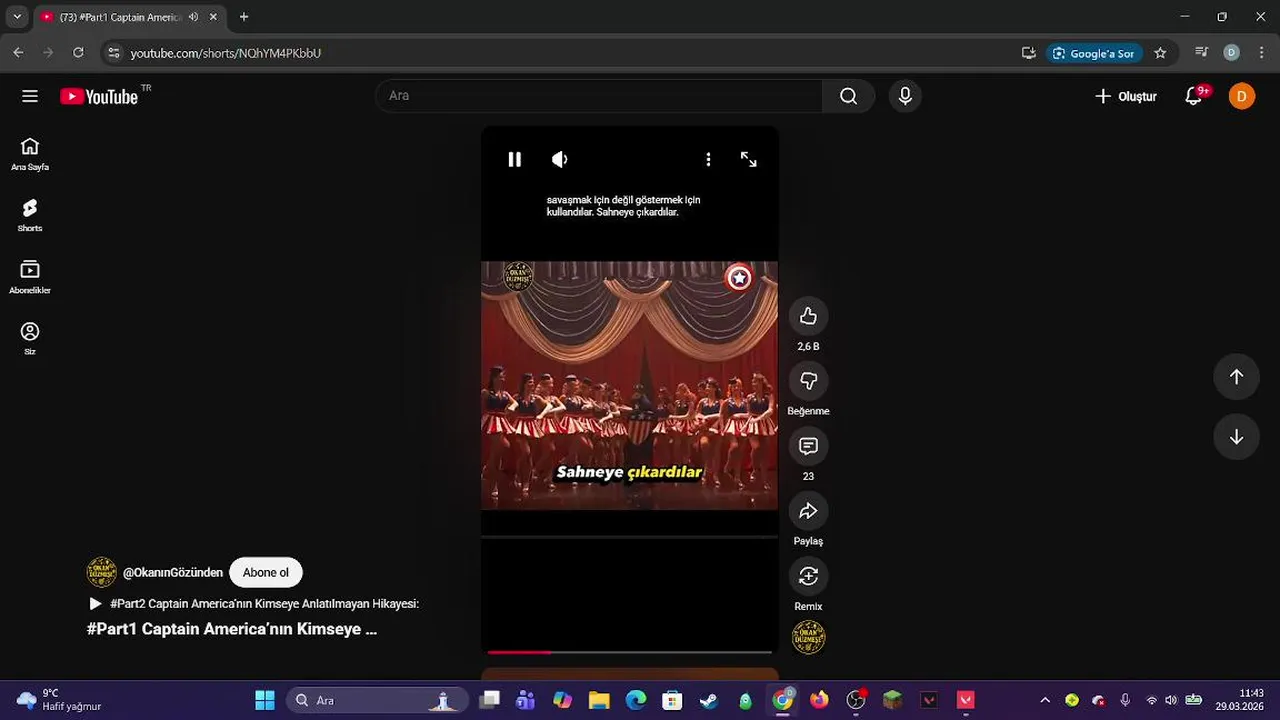Open a new browser tab
1280x720 pixels.
(x=244, y=17)
